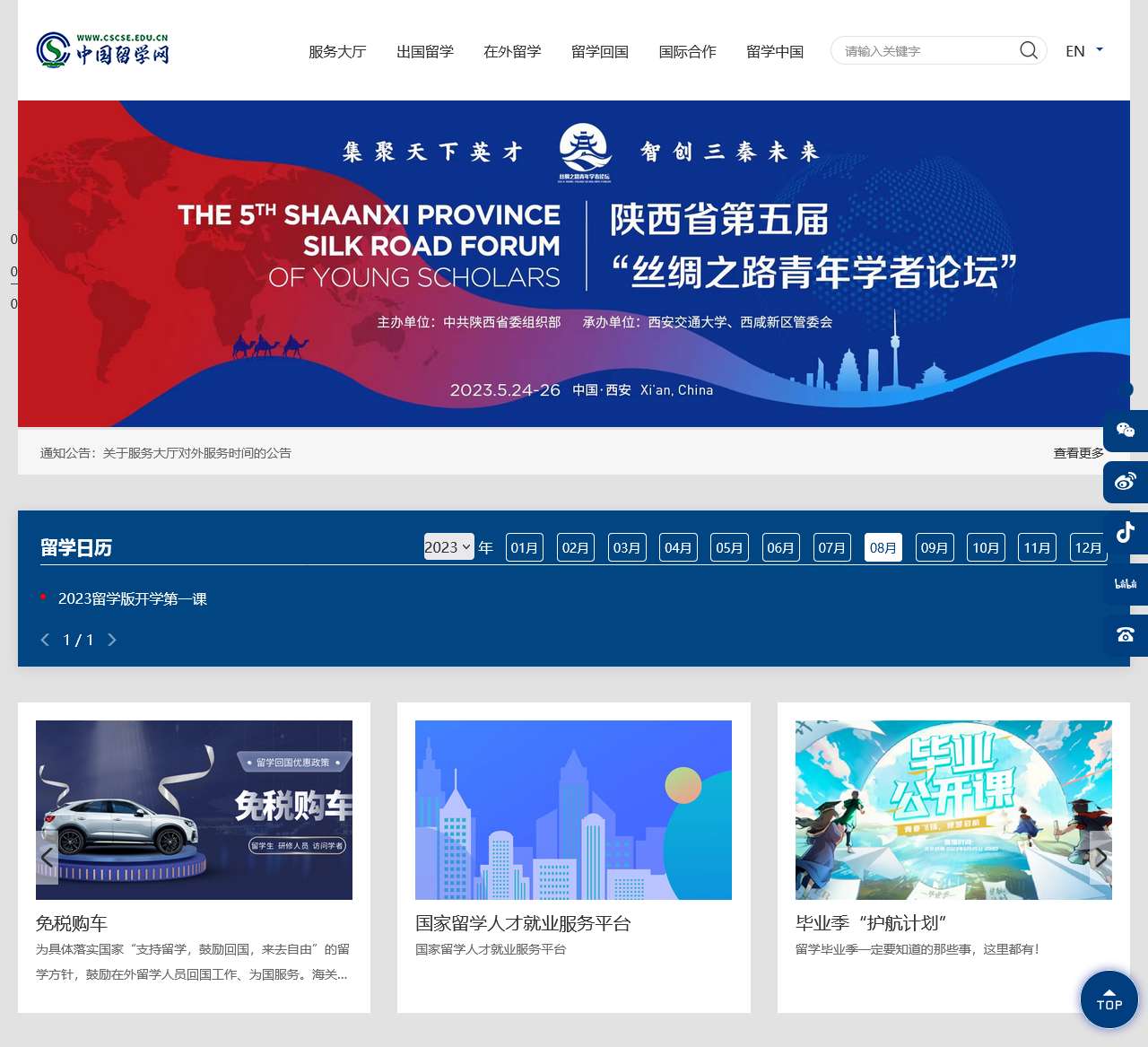This screenshot has height=1047, width=1148.
Task: Open the Weibo sidebar icon
Action: click(1126, 482)
